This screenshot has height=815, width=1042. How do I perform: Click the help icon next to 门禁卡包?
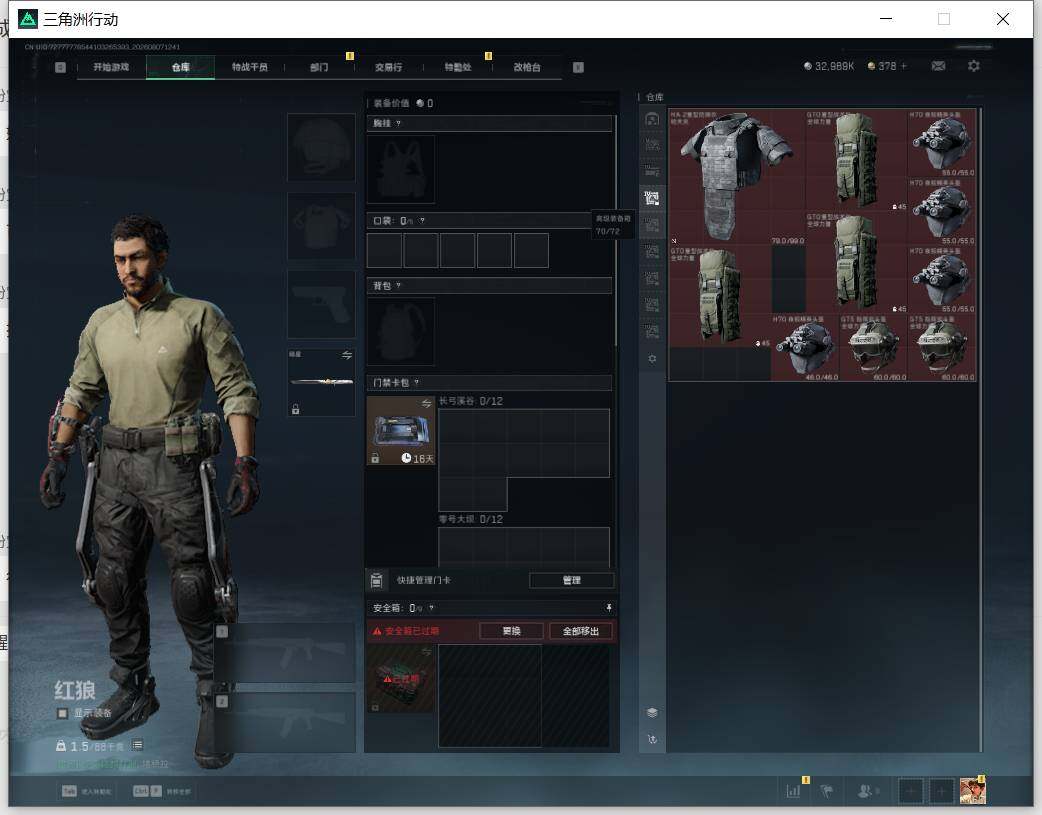point(417,383)
